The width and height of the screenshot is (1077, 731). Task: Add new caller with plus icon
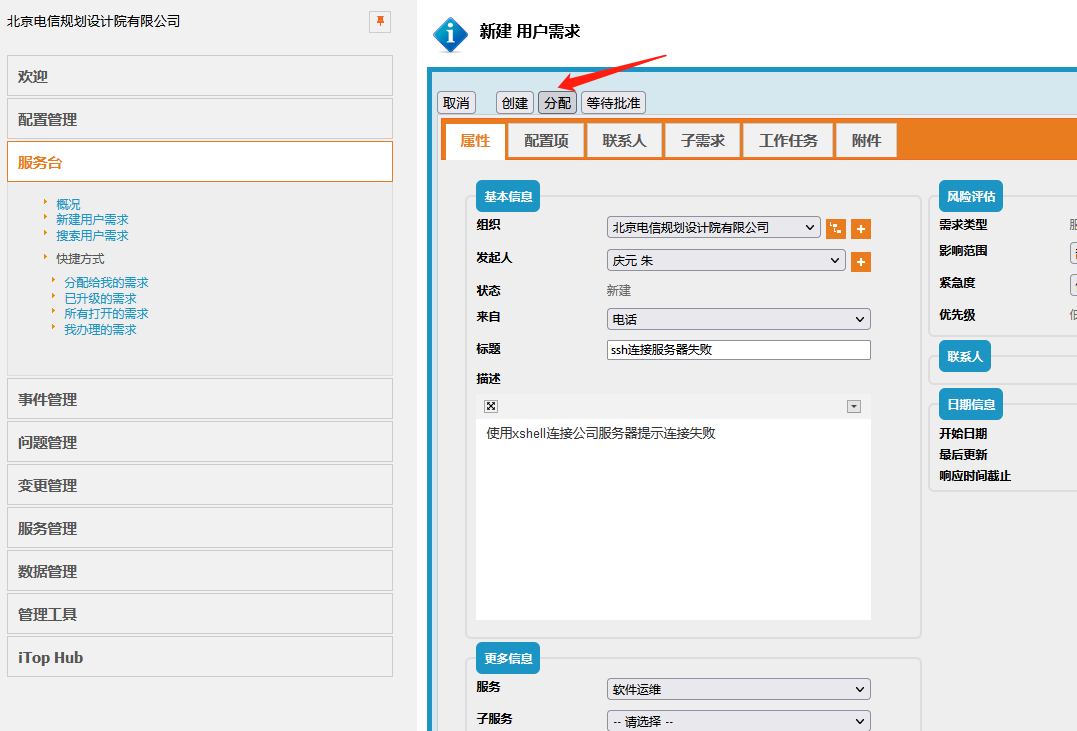click(x=861, y=262)
